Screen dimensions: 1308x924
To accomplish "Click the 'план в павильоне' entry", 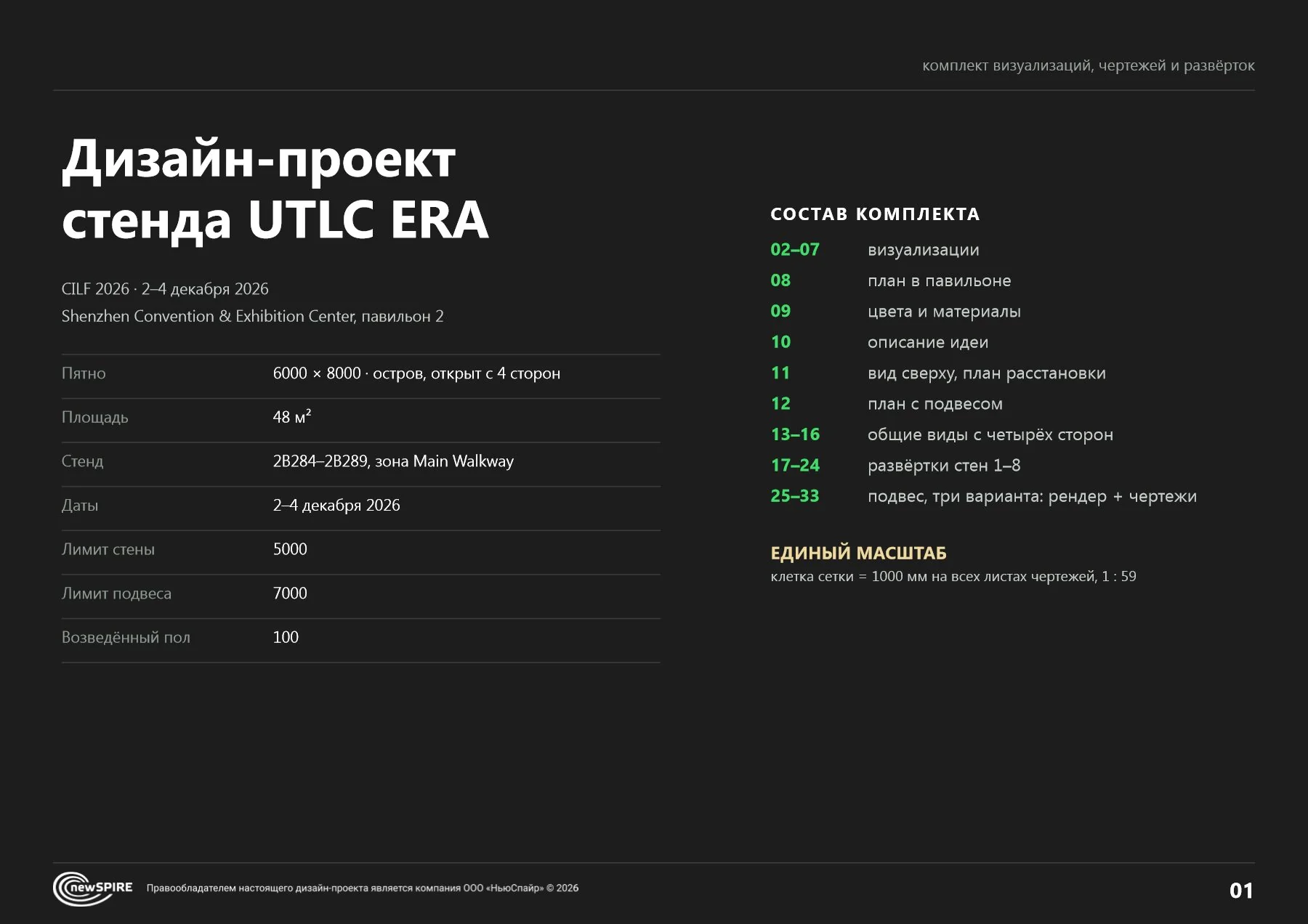I will coord(940,281).
